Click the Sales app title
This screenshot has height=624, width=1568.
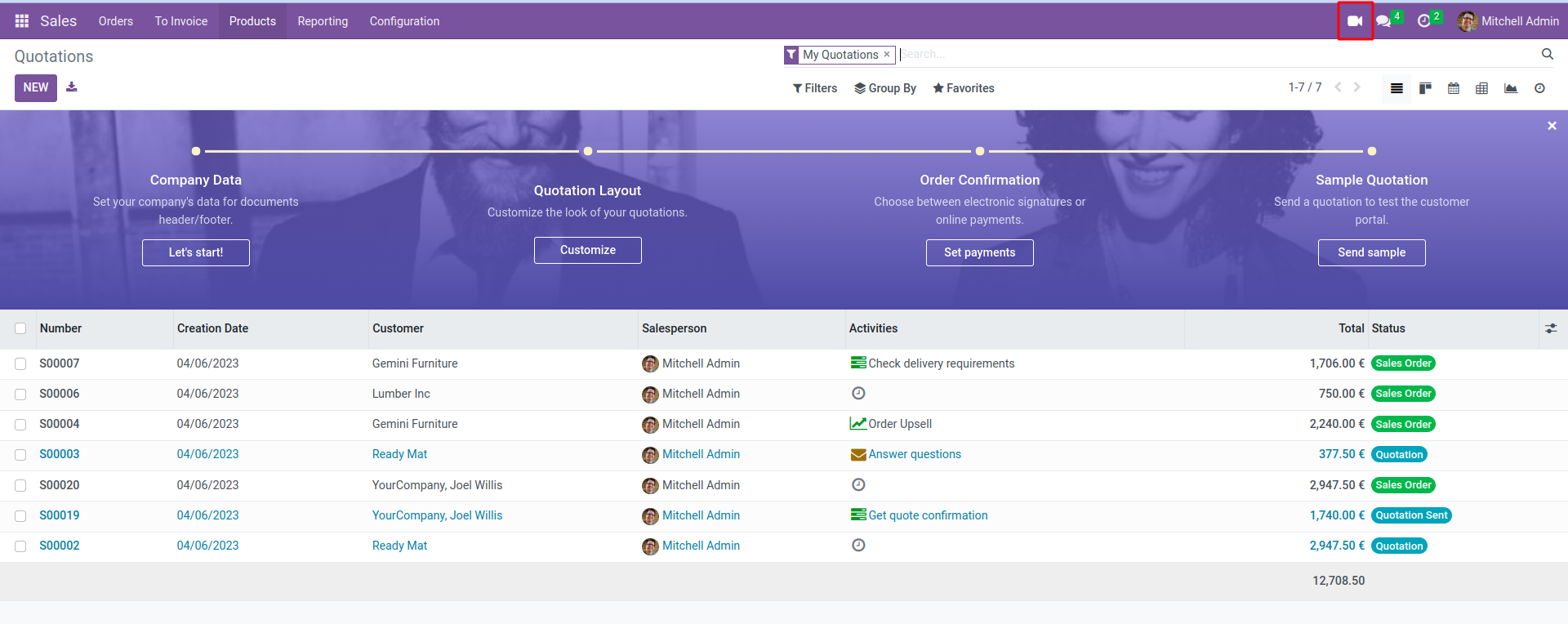coord(59,21)
